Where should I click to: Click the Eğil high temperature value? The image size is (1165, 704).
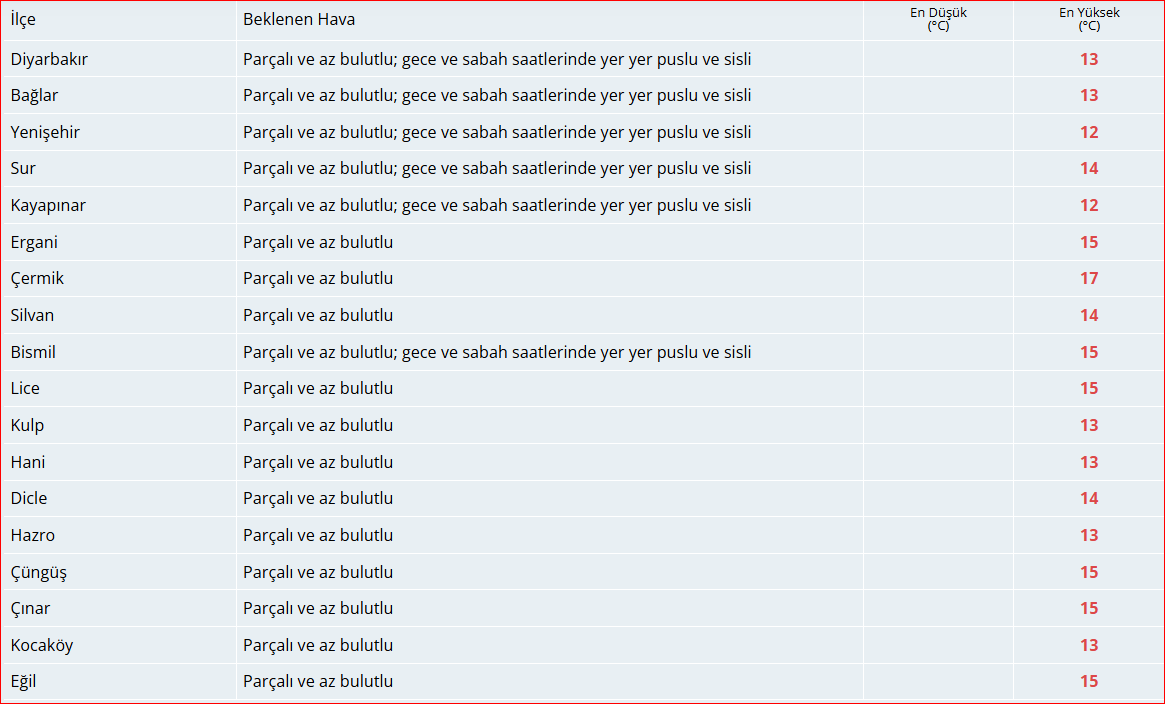click(x=1089, y=681)
